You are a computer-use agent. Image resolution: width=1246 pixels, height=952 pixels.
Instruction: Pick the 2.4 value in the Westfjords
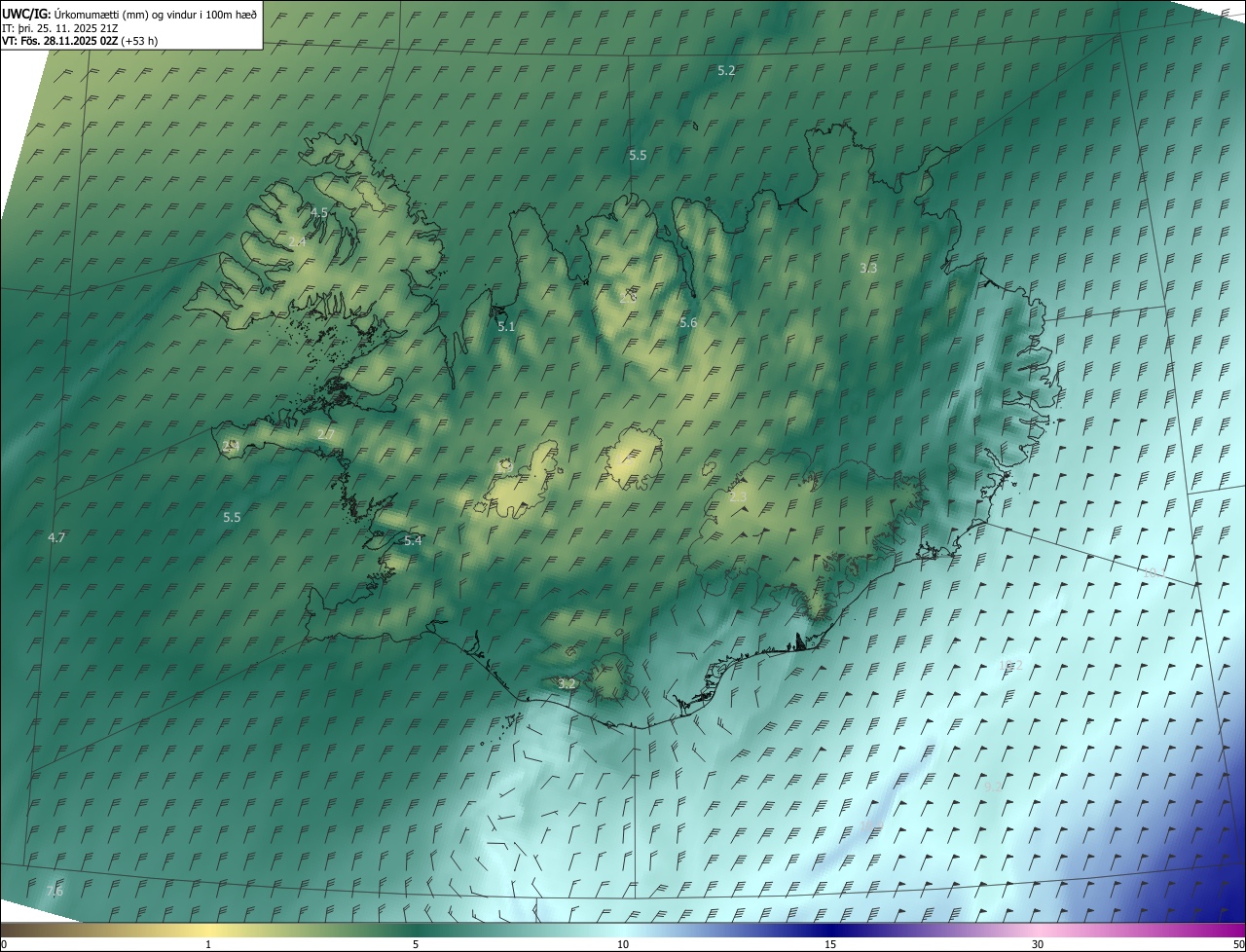point(297,241)
